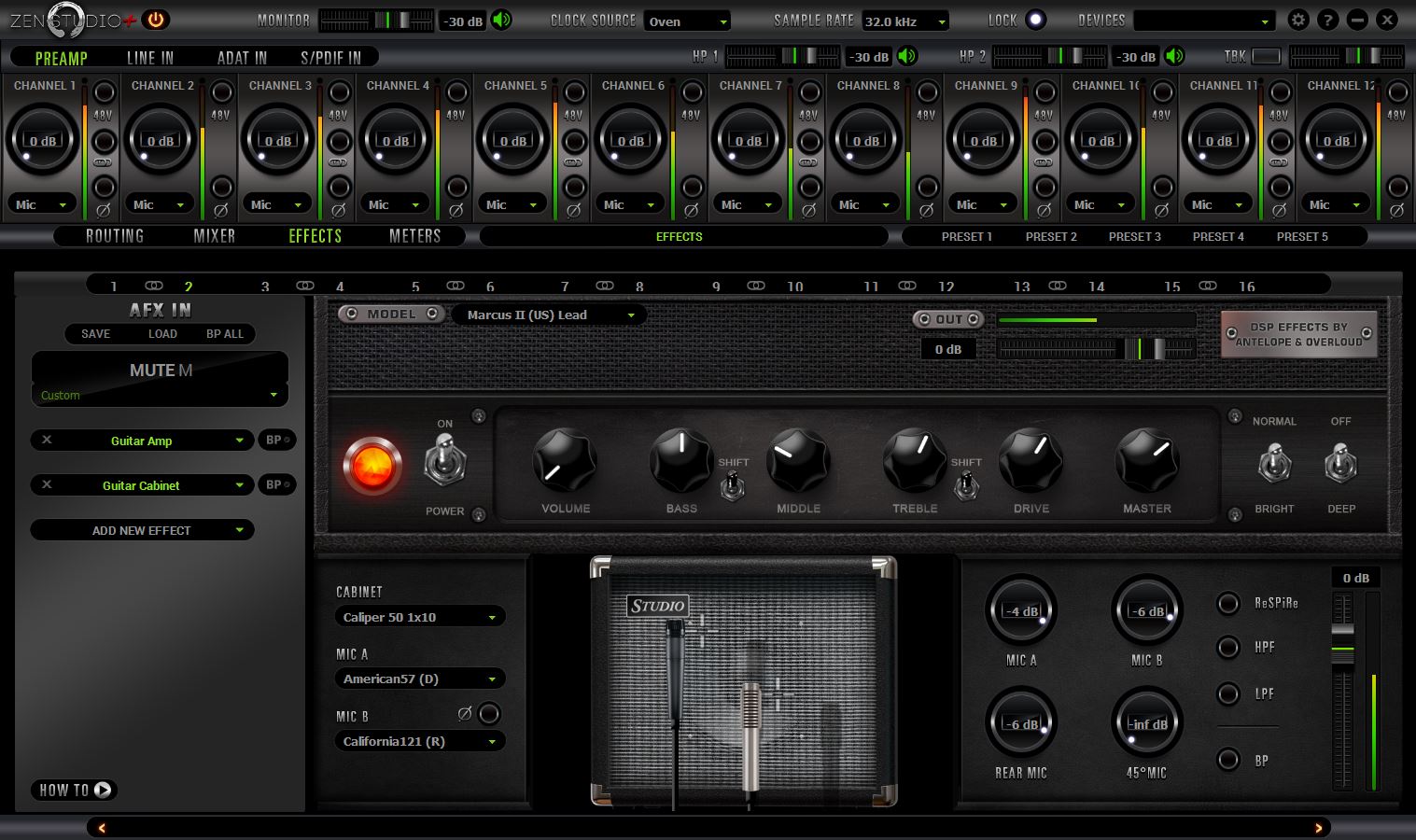
Task: Link channels 1 and 2 in effects strip
Action: [x=154, y=286]
